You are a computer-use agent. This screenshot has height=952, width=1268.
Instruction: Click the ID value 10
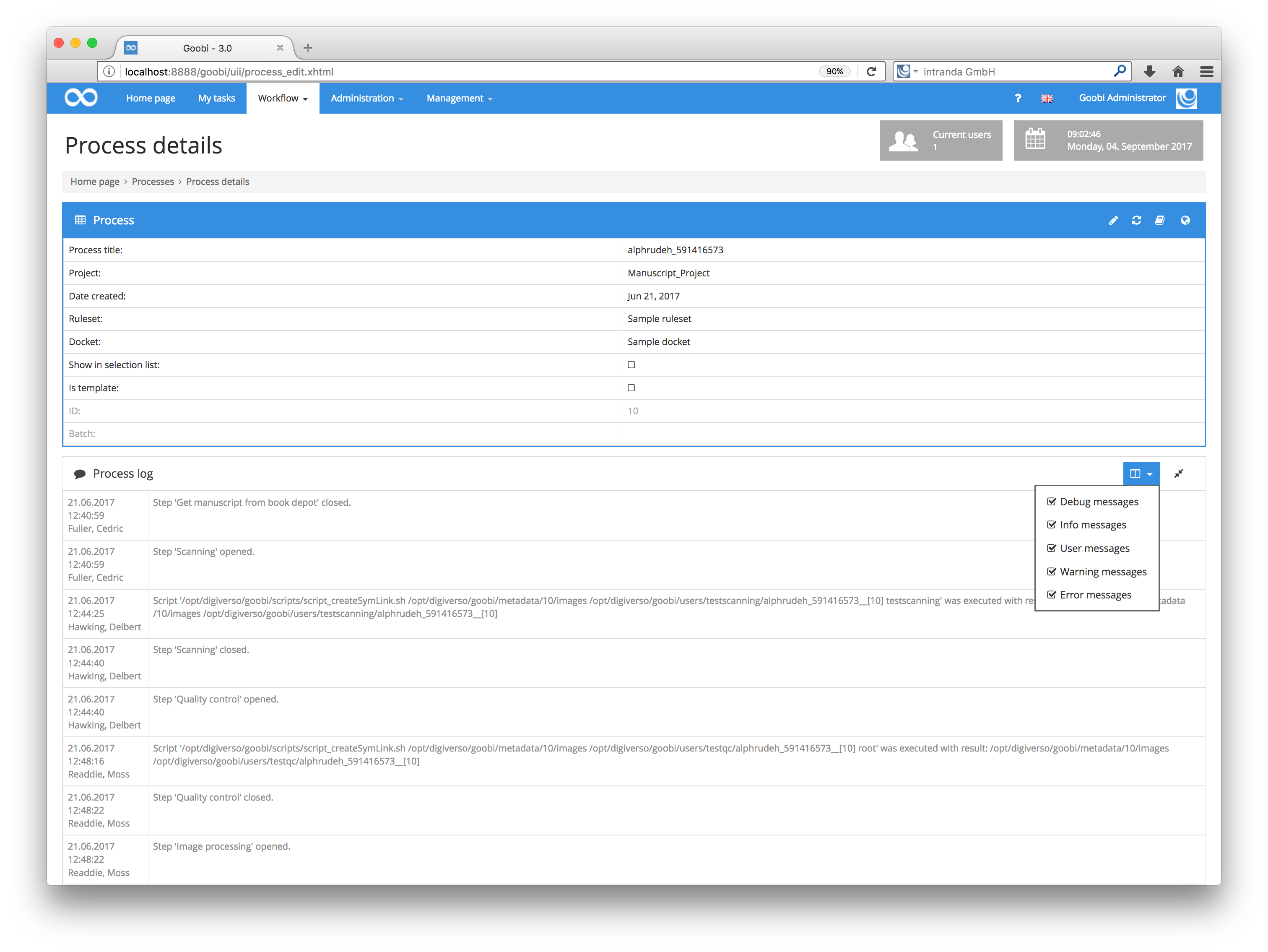tap(632, 411)
